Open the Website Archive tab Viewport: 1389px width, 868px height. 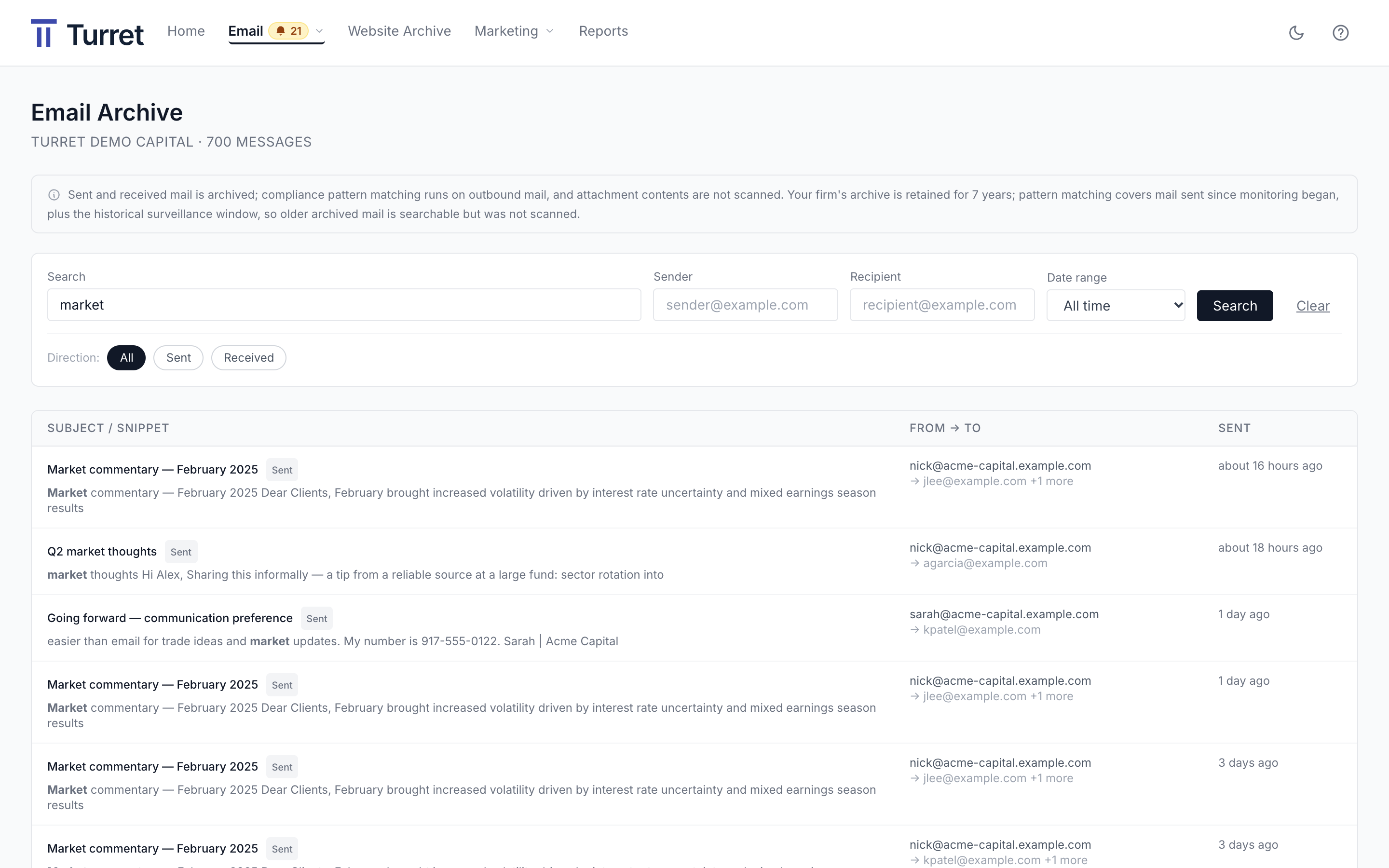pyautogui.click(x=399, y=31)
